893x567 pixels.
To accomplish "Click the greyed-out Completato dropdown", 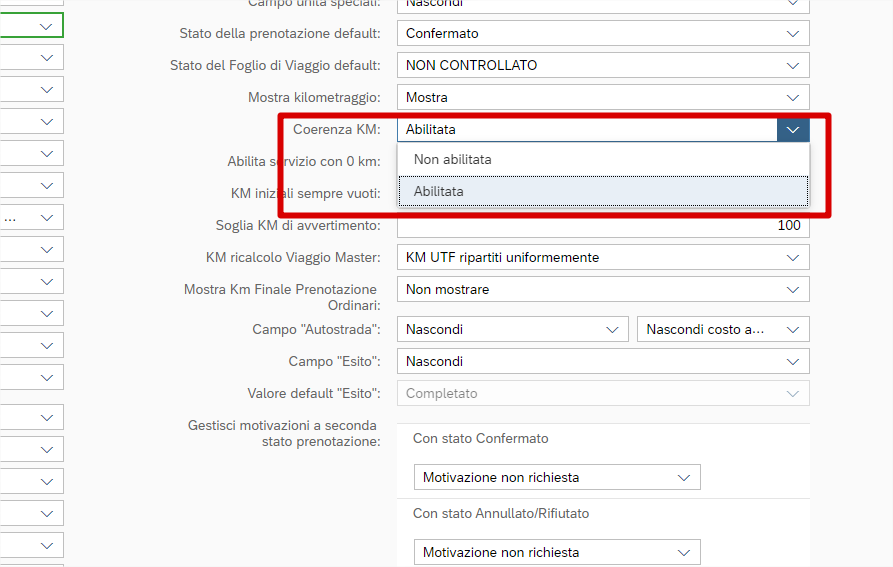I will [603, 393].
